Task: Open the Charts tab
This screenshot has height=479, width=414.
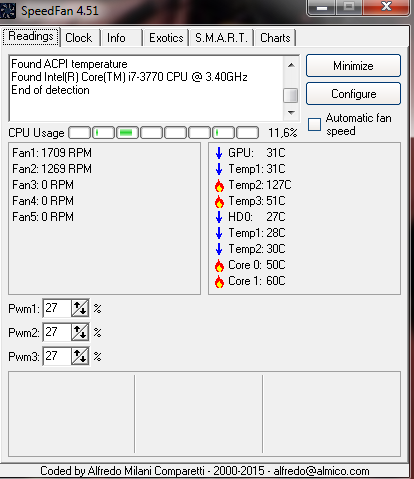Action: point(275,38)
